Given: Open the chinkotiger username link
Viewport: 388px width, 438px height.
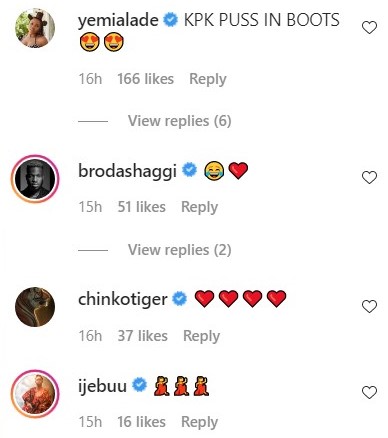Looking at the screenshot, I should pyautogui.click(x=123, y=299).
